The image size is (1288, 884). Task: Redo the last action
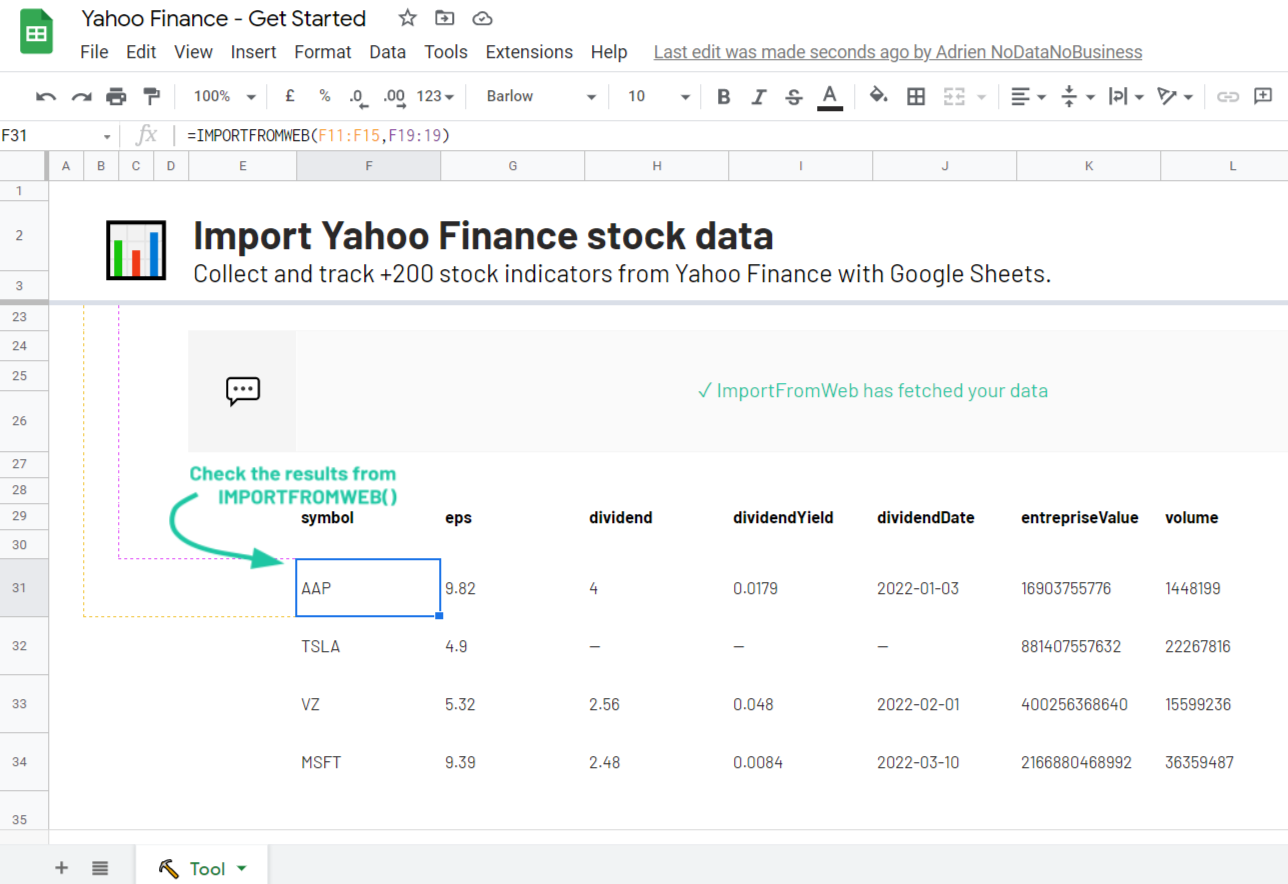(81, 96)
